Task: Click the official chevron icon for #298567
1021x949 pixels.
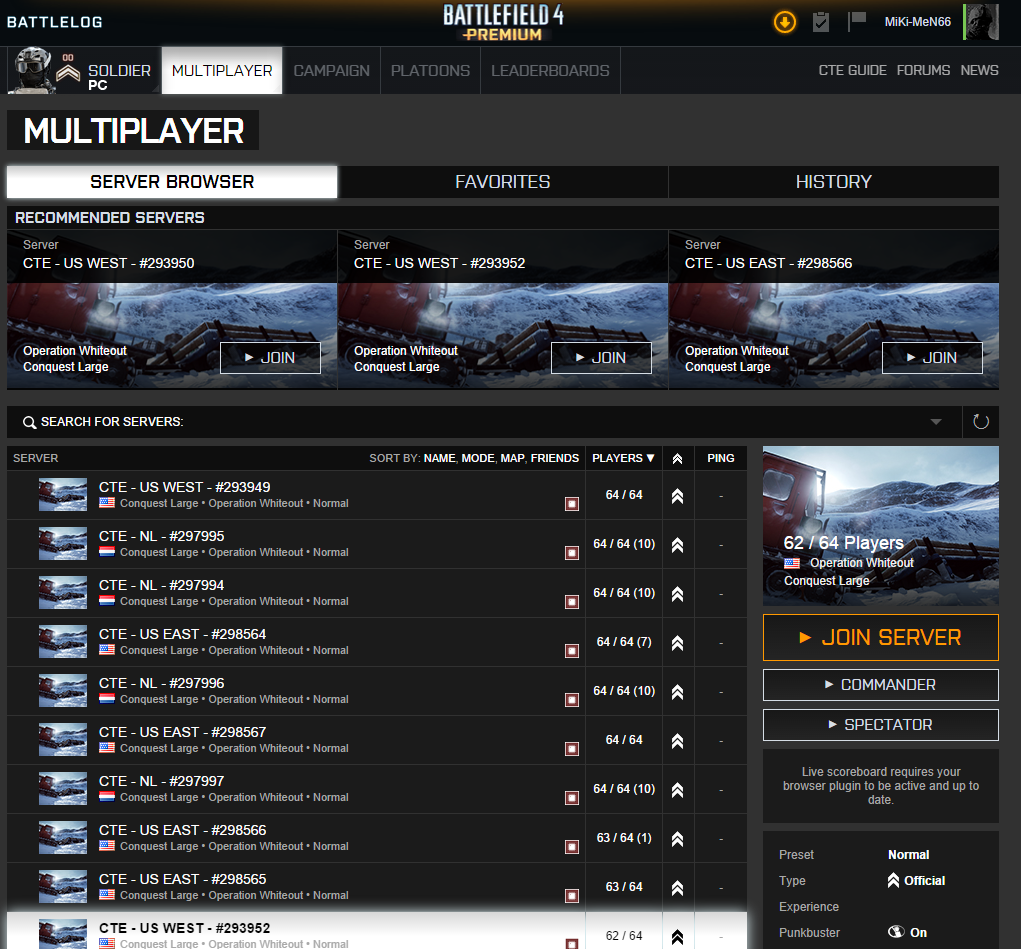Action: click(x=677, y=741)
